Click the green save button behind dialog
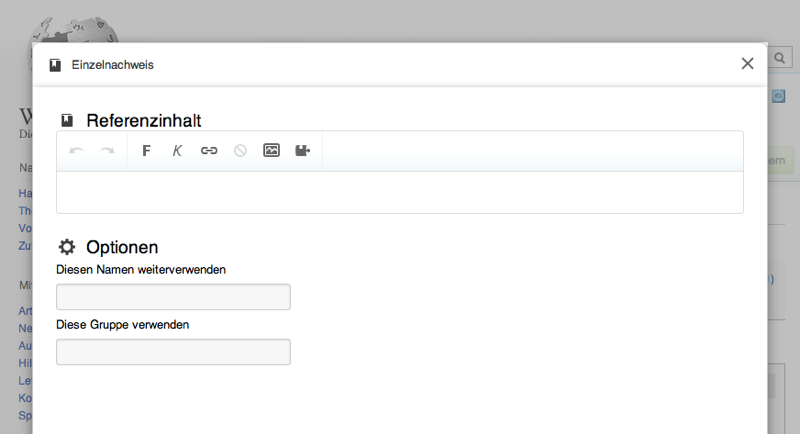This screenshot has width=800, height=434. pyautogui.click(x=781, y=161)
